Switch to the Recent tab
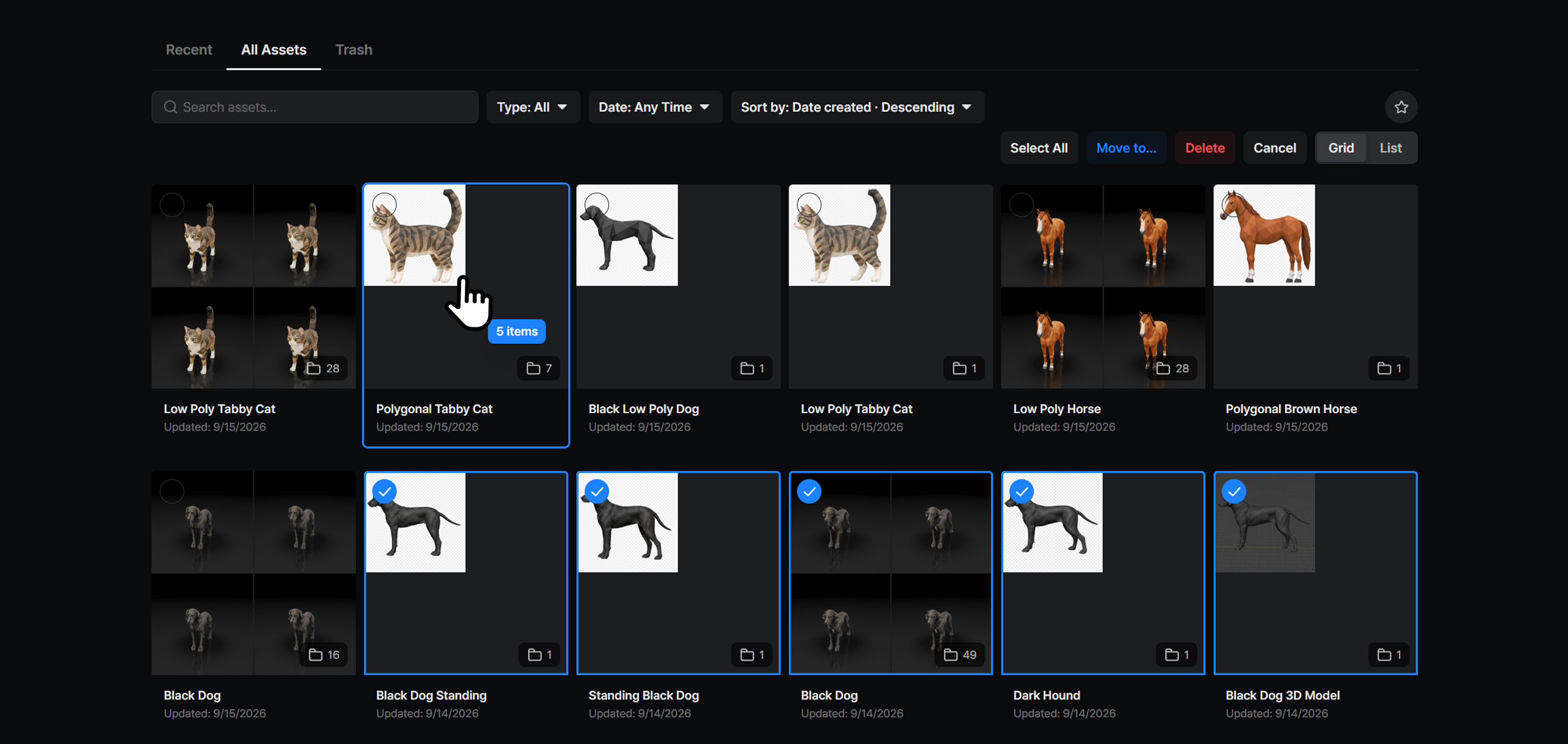 [x=189, y=50]
